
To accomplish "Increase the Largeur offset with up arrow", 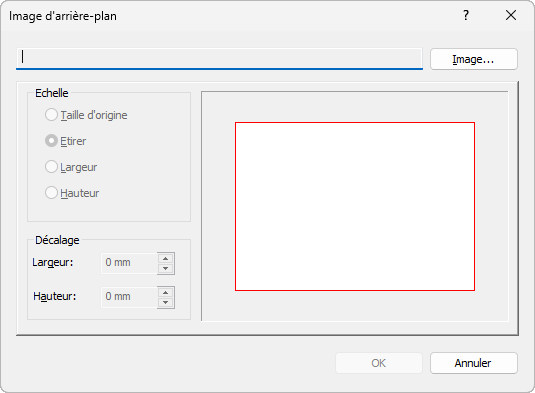I will [x=166, y=258].
